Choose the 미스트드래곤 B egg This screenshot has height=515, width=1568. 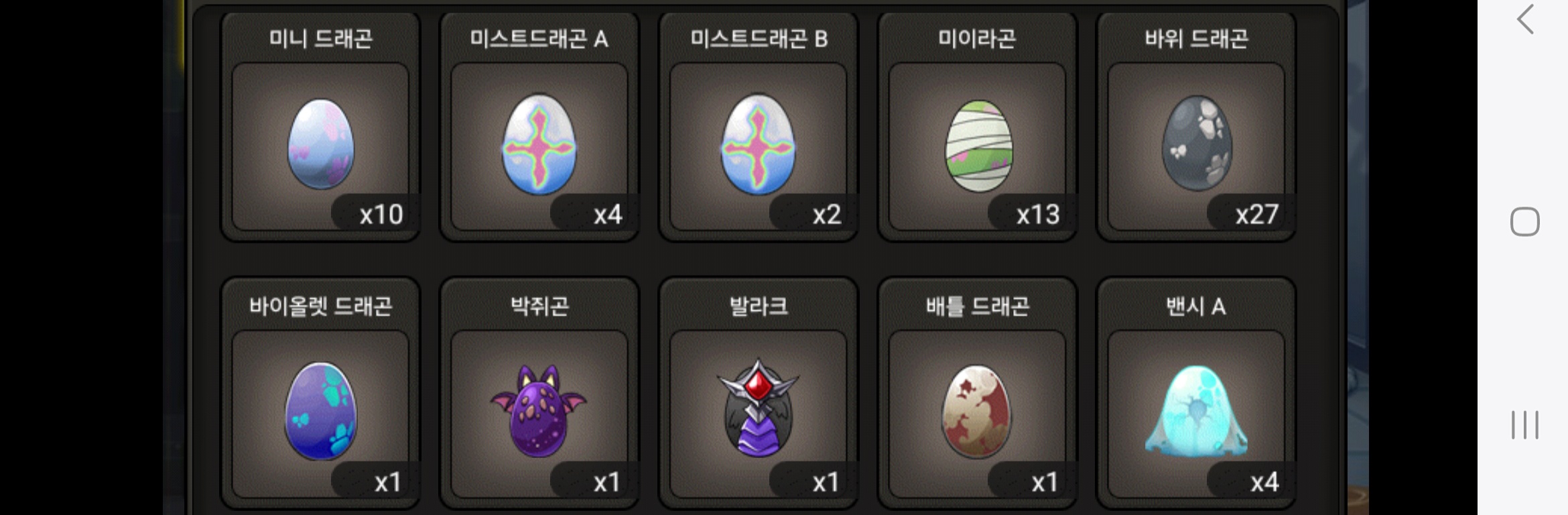tap(759, 144)
